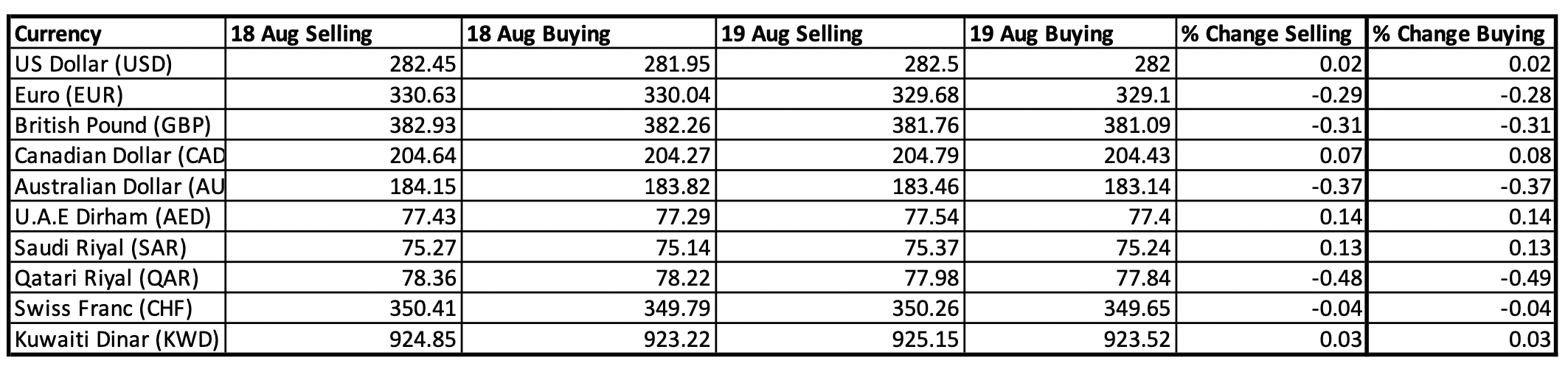Select the 19 Aug Buying header cell

[x=1070, y=34]
